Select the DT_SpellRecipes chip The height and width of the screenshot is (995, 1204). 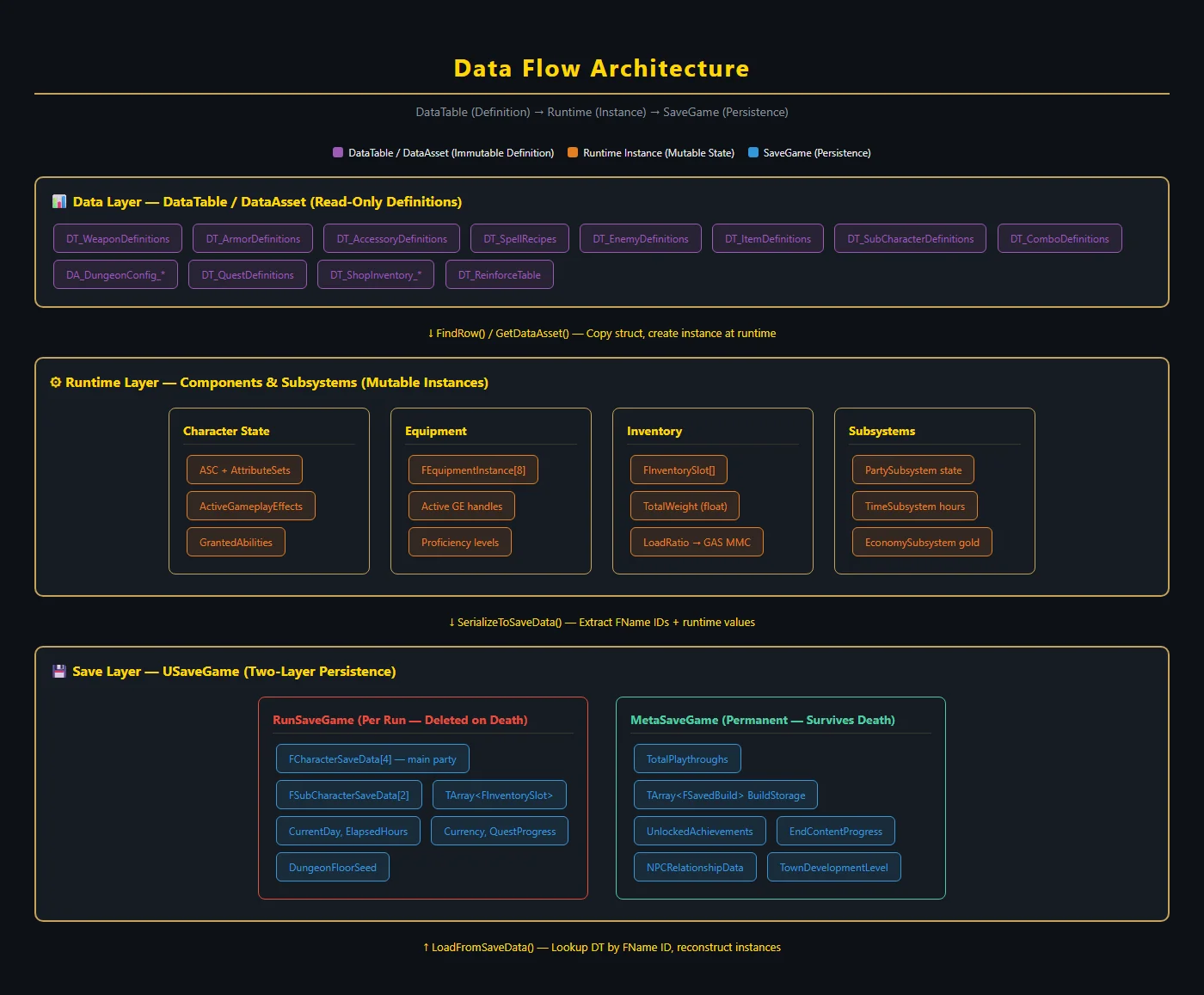click(x=519, y=239)
